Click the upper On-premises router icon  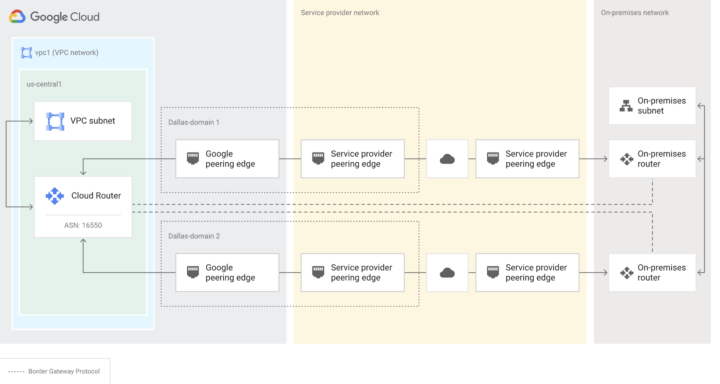click(626, 159)
